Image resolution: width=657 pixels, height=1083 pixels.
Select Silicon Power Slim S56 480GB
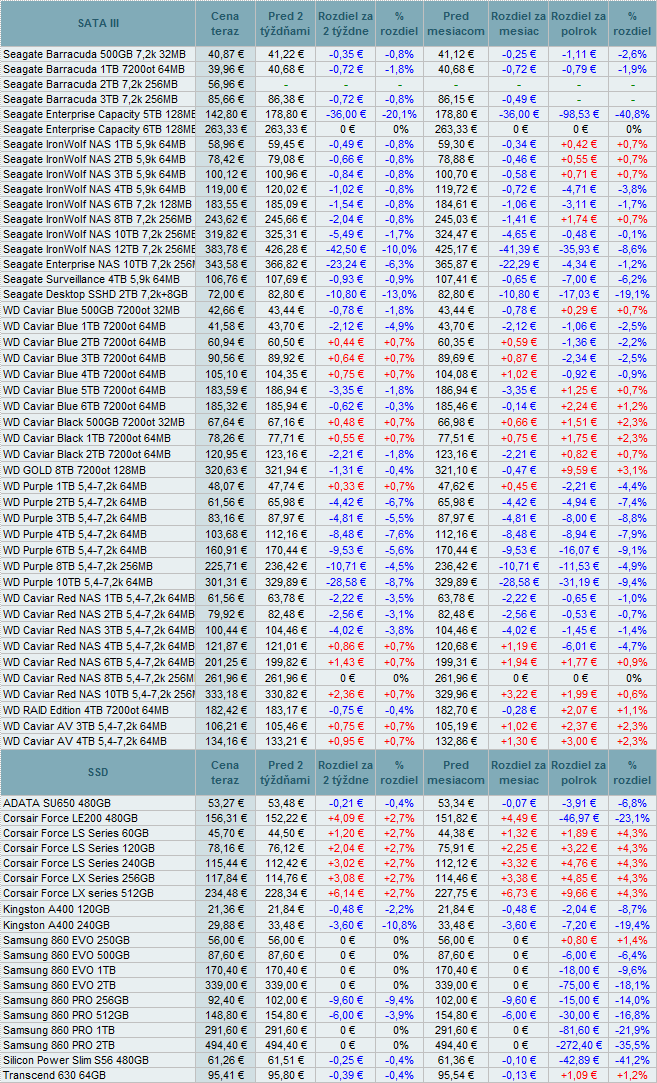click(76, 1060)
